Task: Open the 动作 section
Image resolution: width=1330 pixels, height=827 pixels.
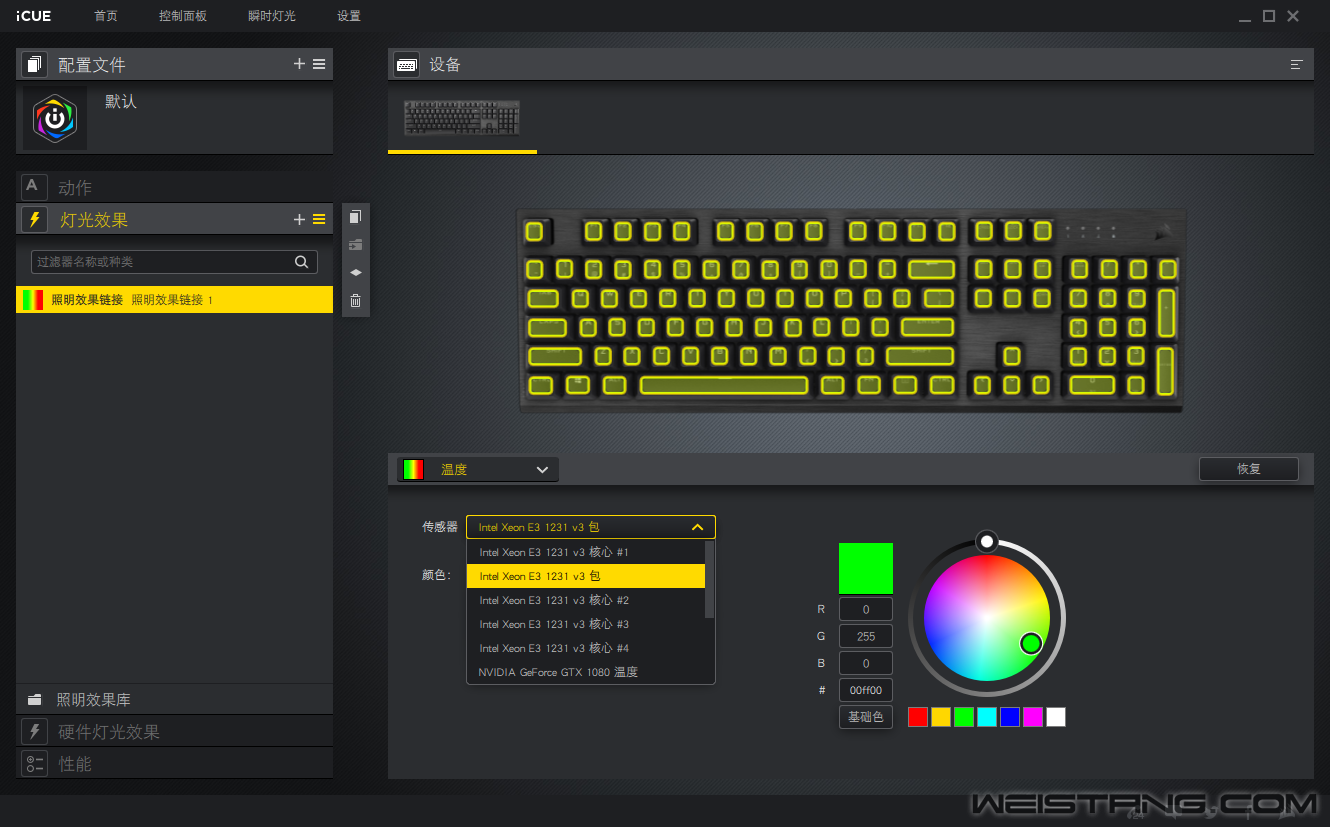Action: (175, 187)
